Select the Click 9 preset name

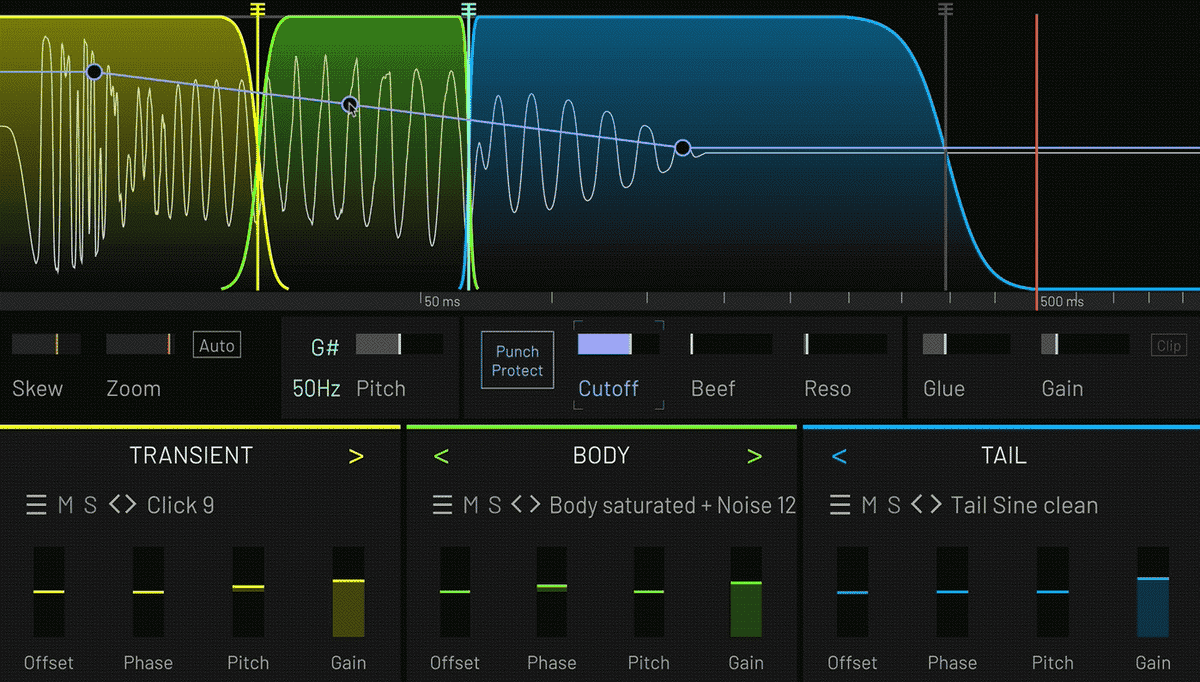tap(180, 505)
